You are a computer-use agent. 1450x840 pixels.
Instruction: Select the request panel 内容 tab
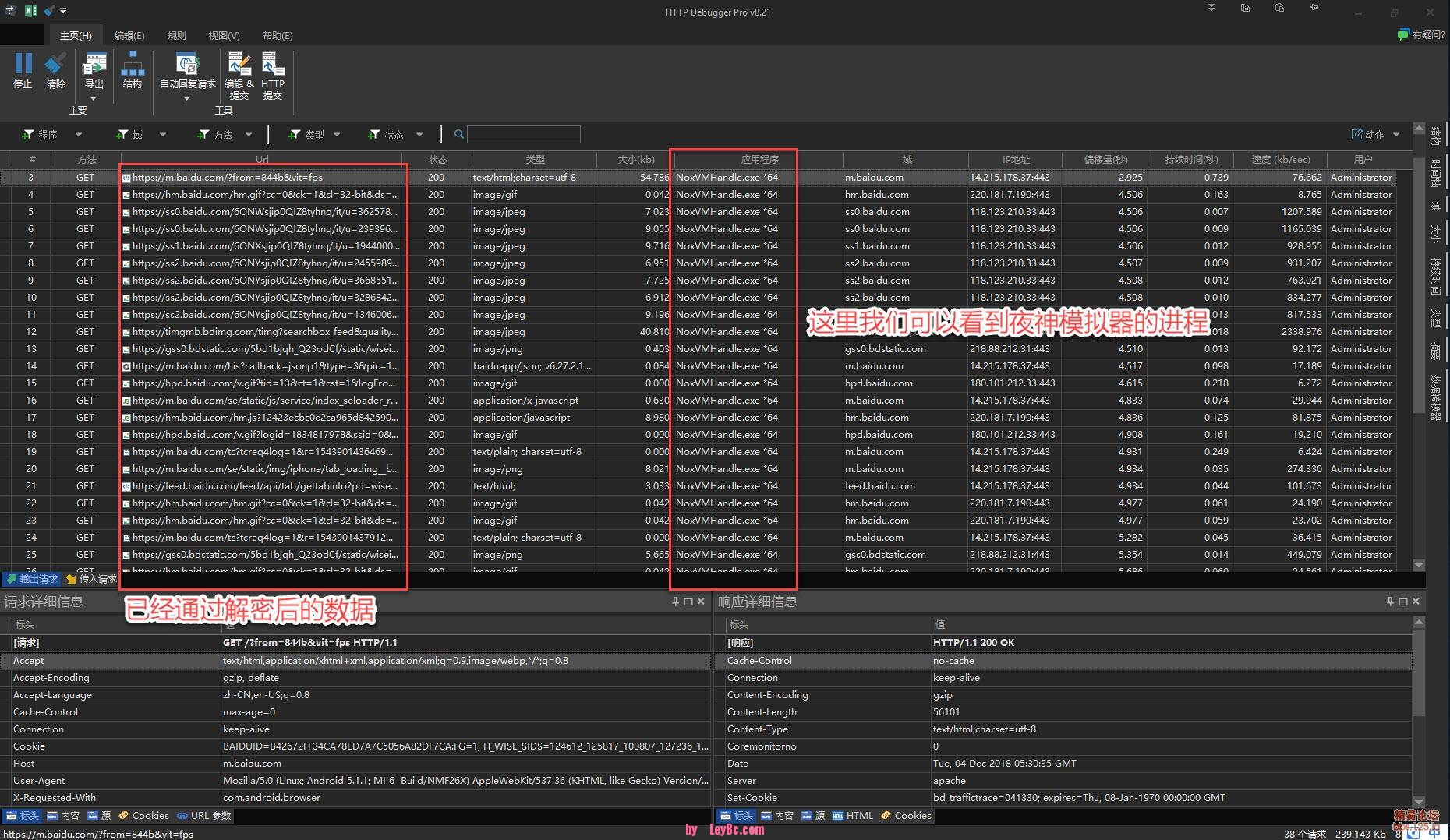[63, 816]
